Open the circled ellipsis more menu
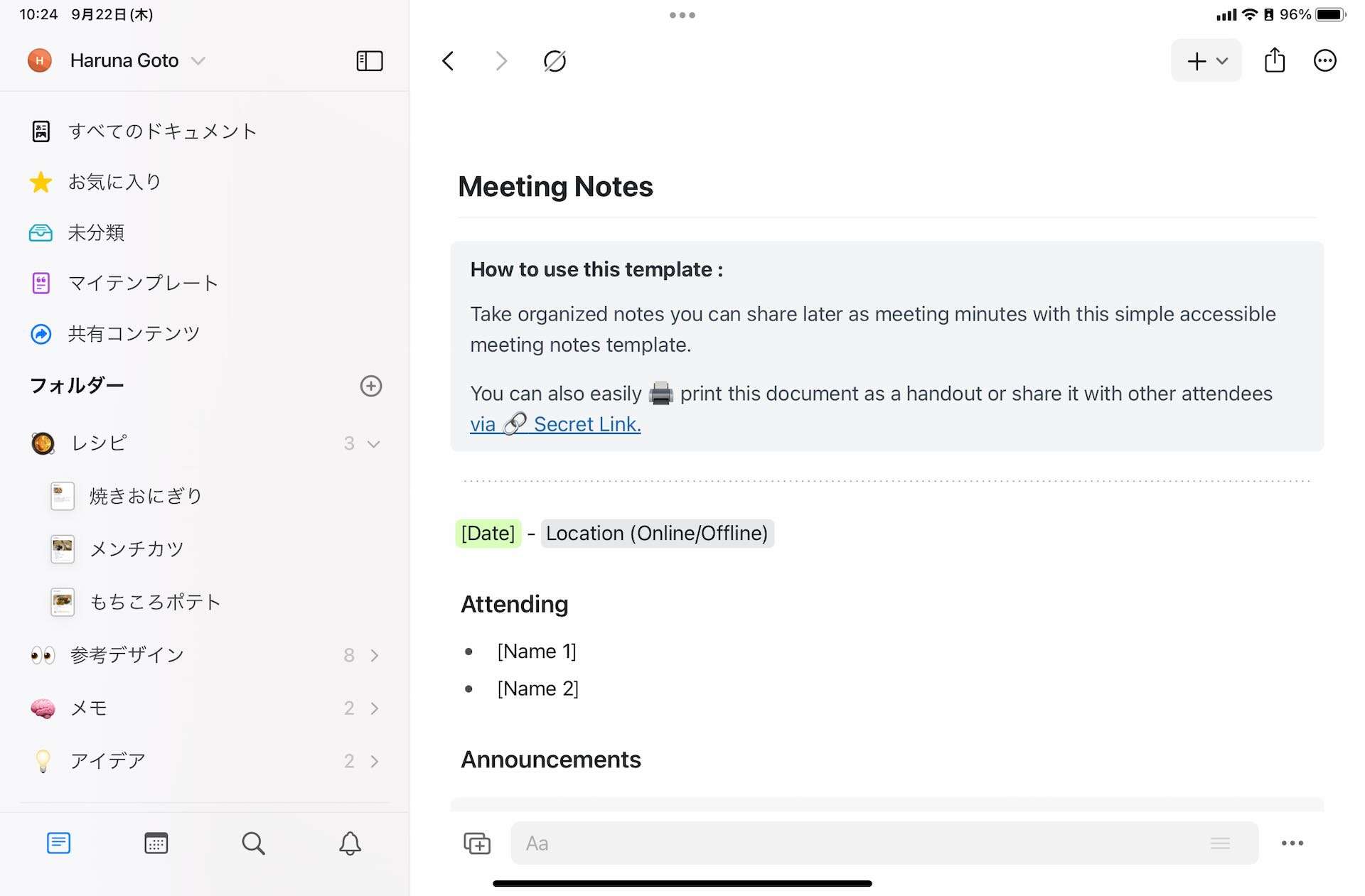Image resolution: width=1365 pixels, height=896 pixels. tap(1324, 61)
